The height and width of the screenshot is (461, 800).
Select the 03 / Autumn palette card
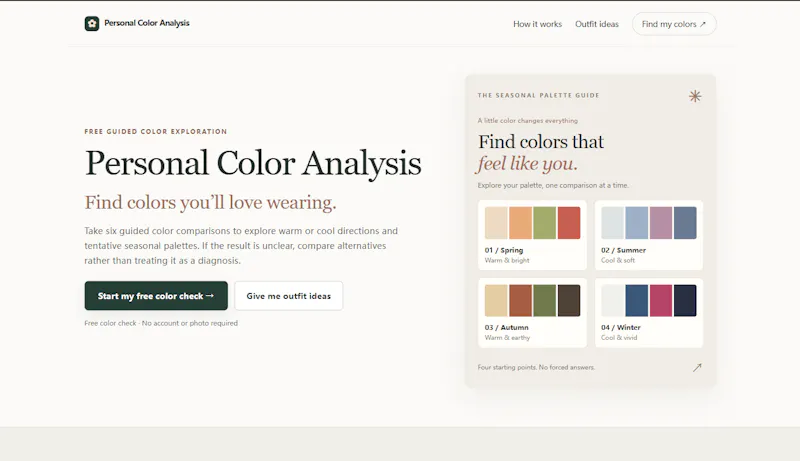click(532, 313)
